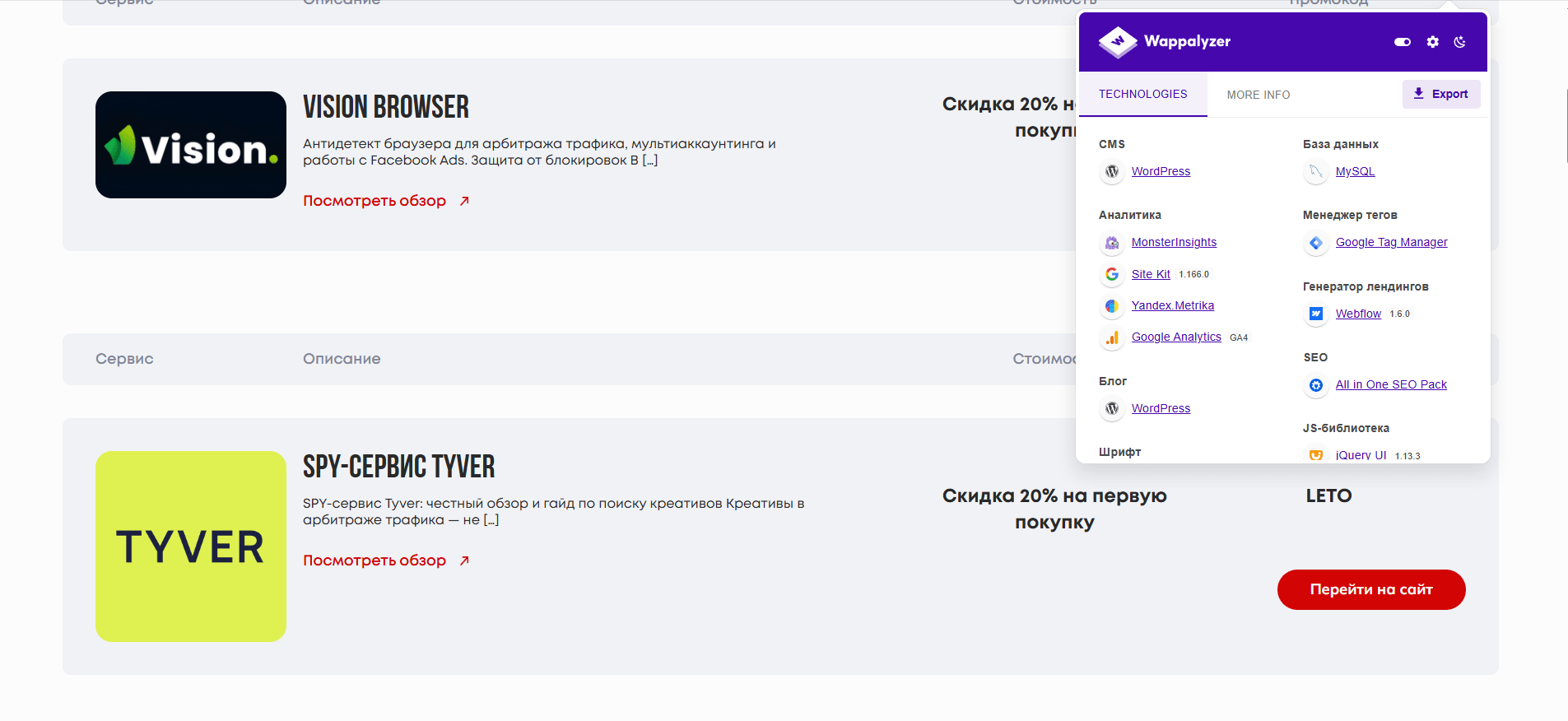This screenshot has width=1568, height=721.
Task: Click the TYVER logo thumbnail
Action: (x=191, y=547)
